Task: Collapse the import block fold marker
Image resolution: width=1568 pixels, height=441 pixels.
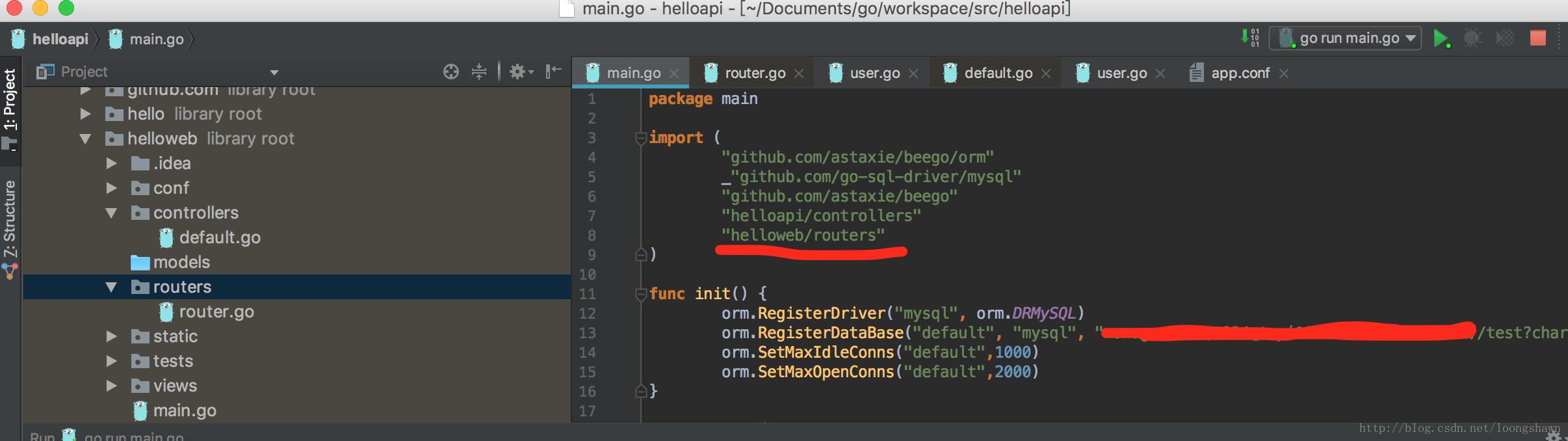Action: click(640, 138)
